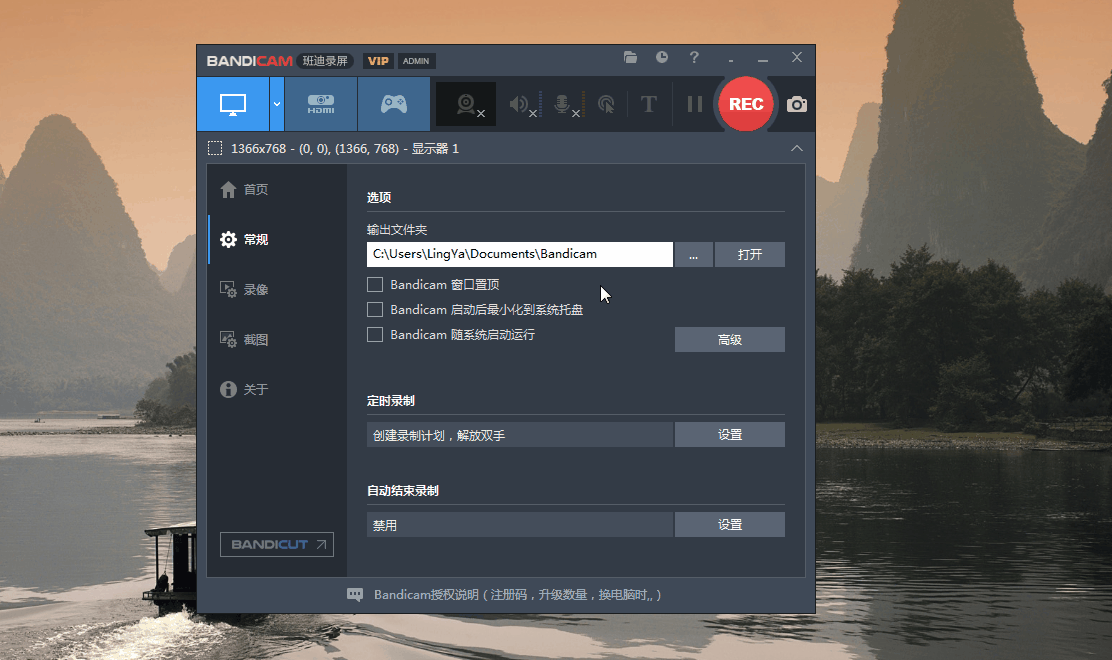Image resolution: width=1112 pixels, height=660 pixels.
Task: Click the Bandicam授权说明 link
Action: point(518,595)
